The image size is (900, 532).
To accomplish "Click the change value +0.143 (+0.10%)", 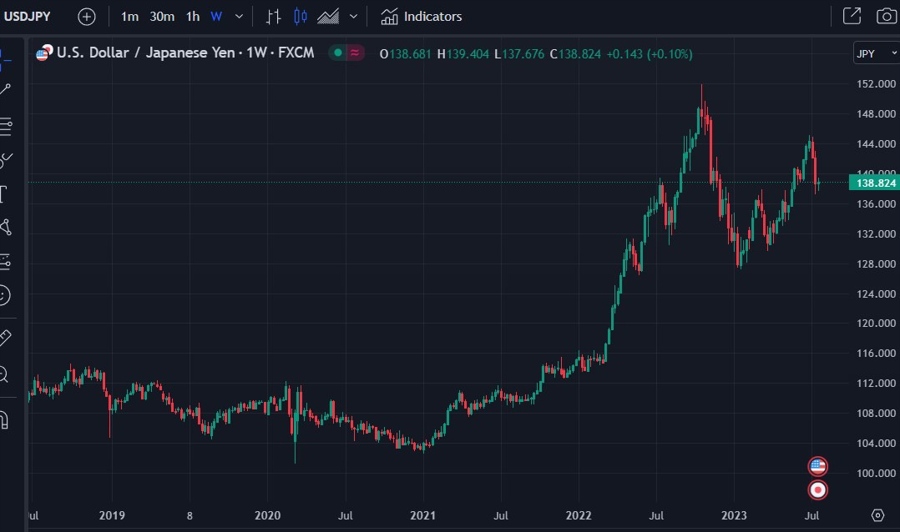I will pos(649,54).
